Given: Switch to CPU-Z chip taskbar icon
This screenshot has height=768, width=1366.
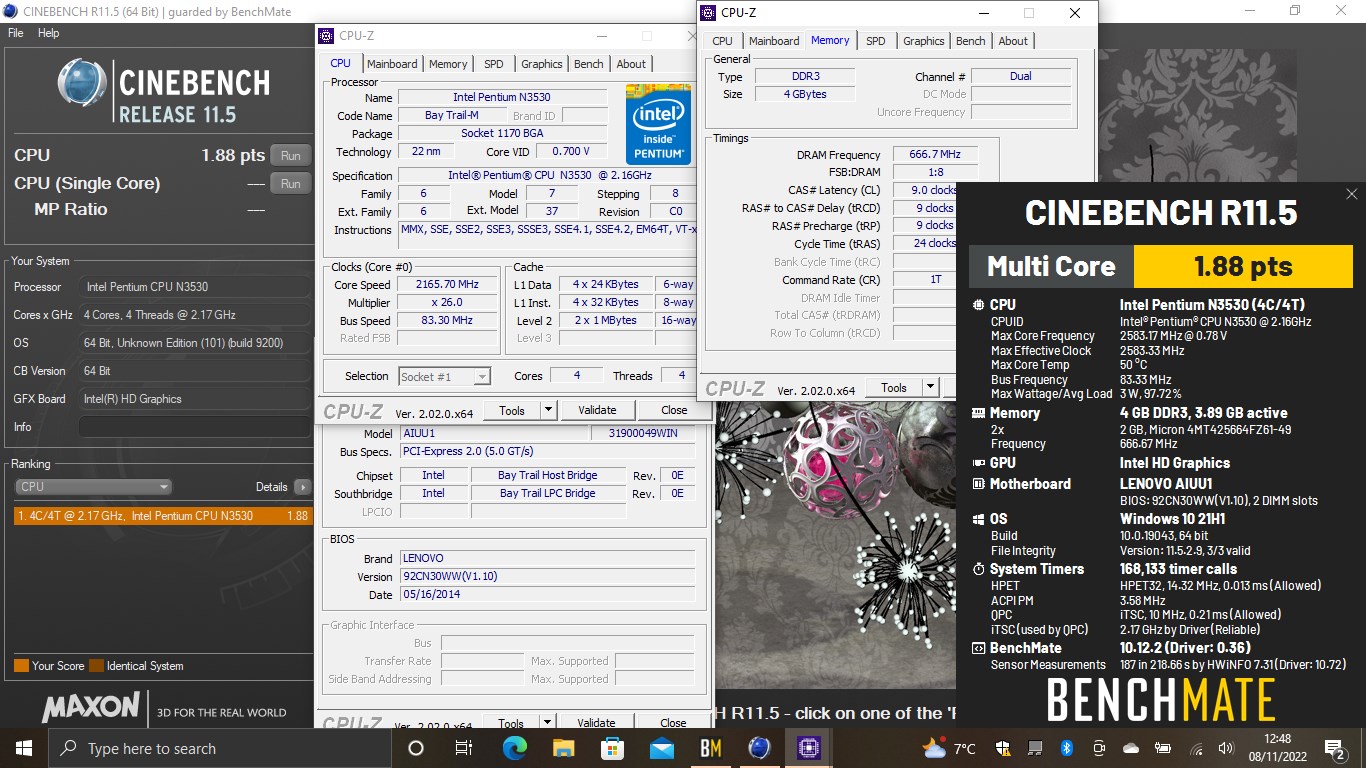Looking at the screenshot, I should (808, 748).
